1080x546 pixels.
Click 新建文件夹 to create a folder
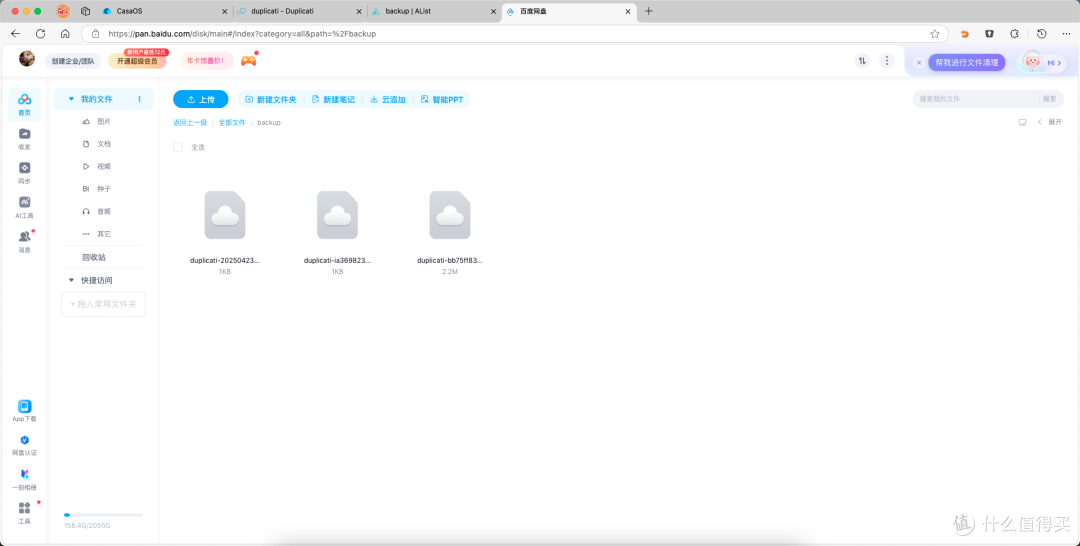(x=271, y=99)
